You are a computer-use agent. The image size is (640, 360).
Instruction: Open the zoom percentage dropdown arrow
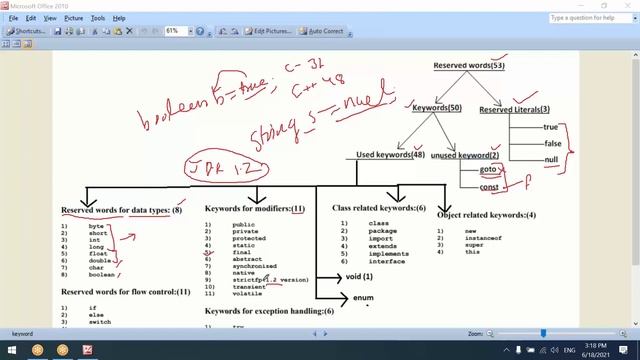190,31
